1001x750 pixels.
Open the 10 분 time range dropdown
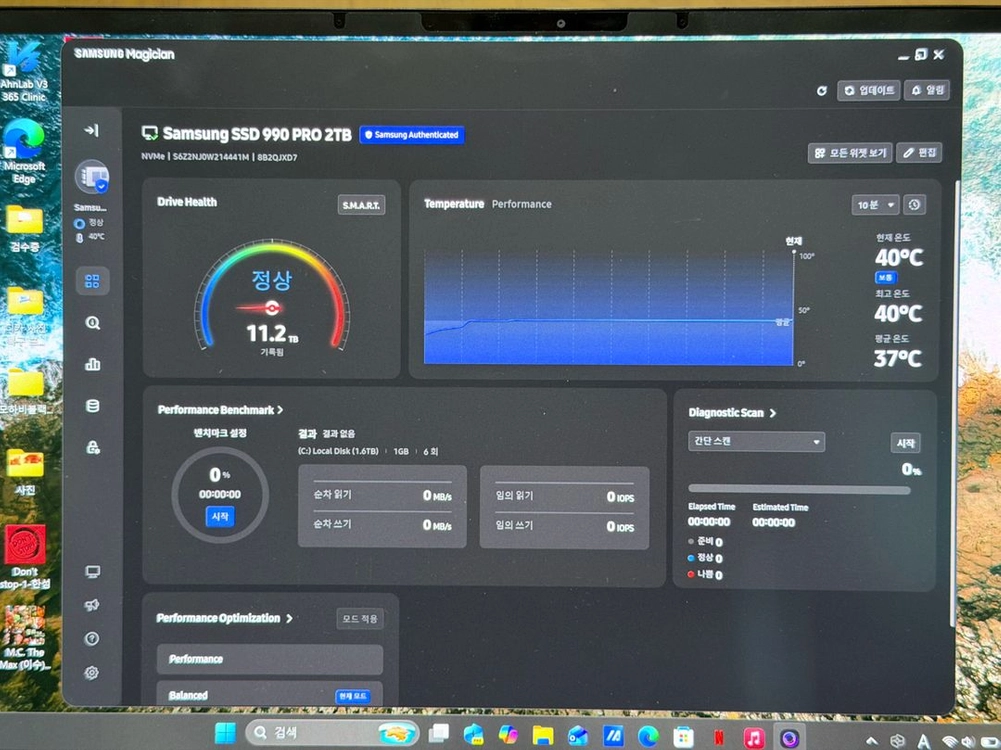pyautogui.click(x=875, y=205)
